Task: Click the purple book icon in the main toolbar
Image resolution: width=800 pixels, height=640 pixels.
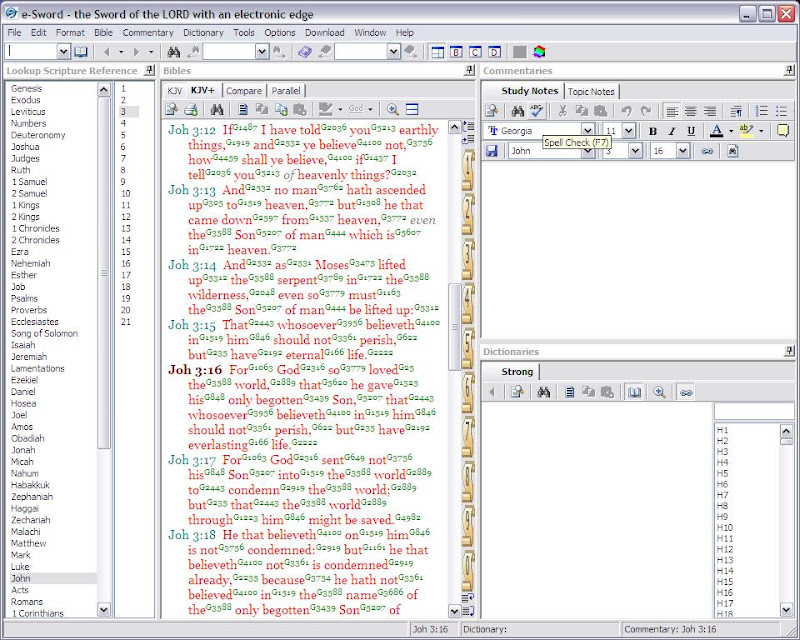Action: click(x=305, y=52)
